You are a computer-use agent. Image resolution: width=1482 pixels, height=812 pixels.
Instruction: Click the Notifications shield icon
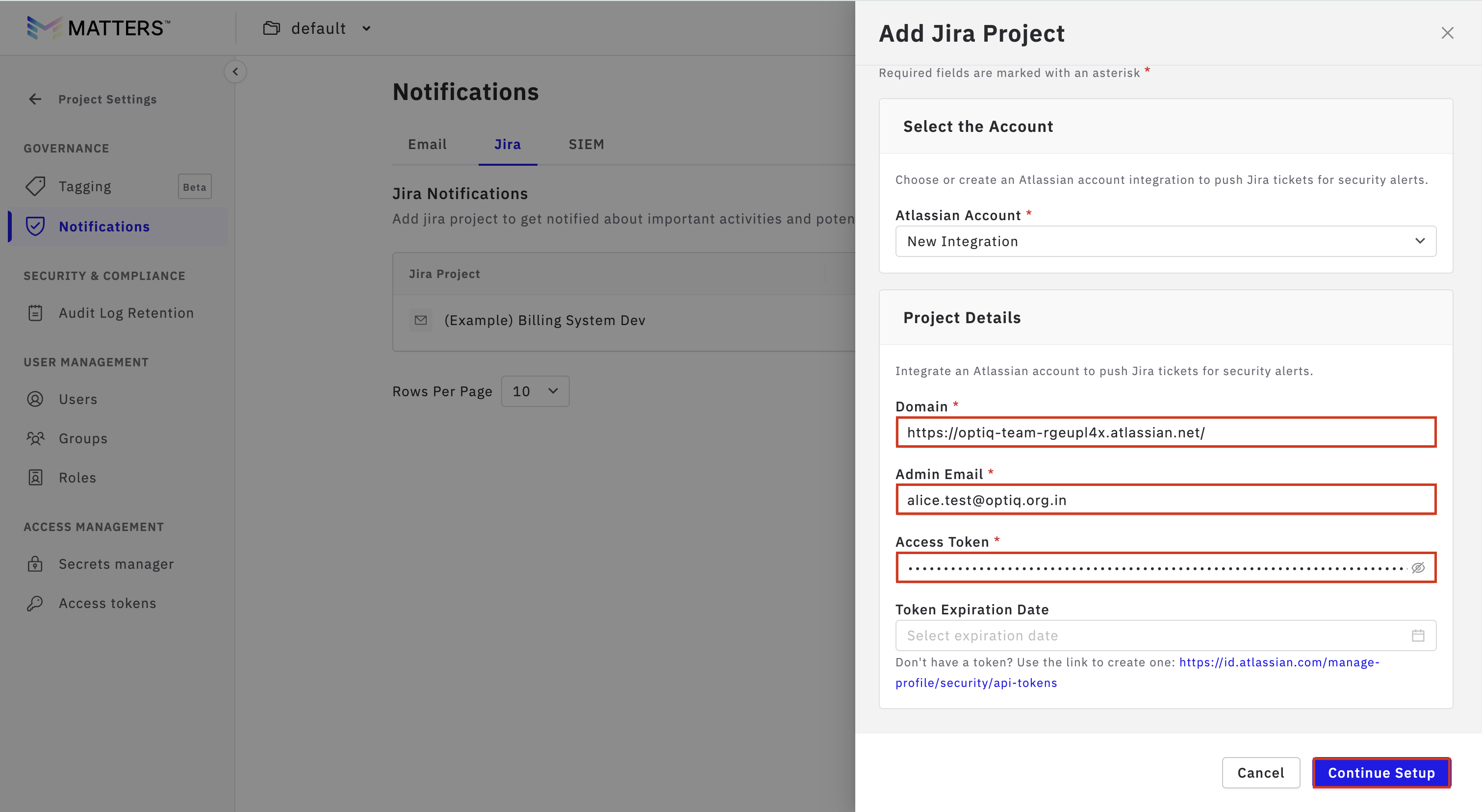click(35, 227)
